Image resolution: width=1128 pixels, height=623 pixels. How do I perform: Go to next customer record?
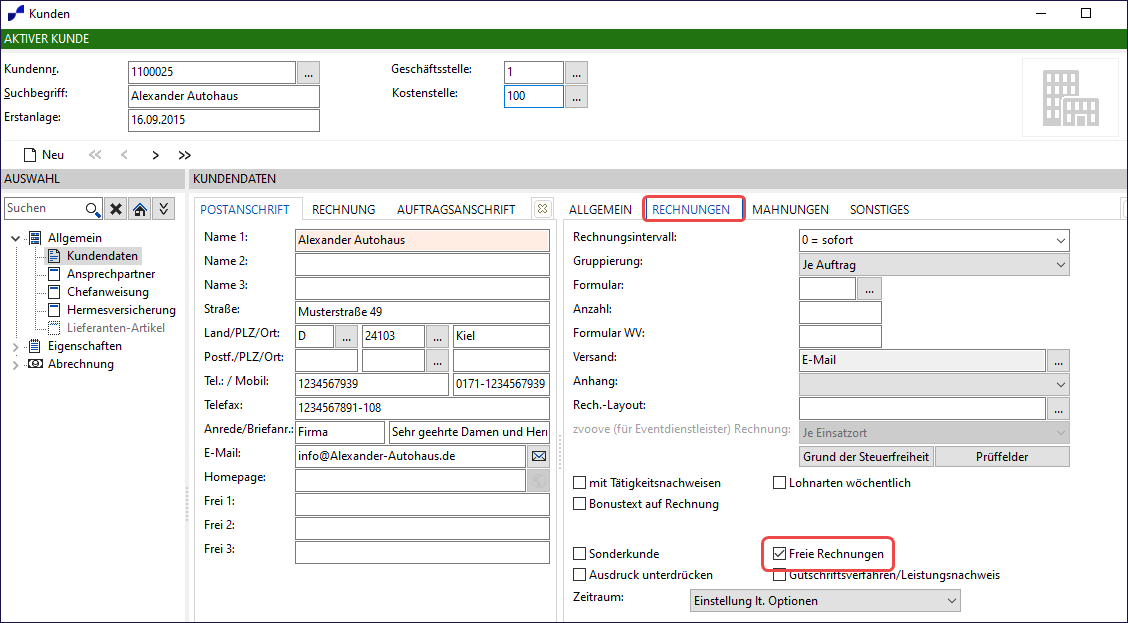coord(155,155)
